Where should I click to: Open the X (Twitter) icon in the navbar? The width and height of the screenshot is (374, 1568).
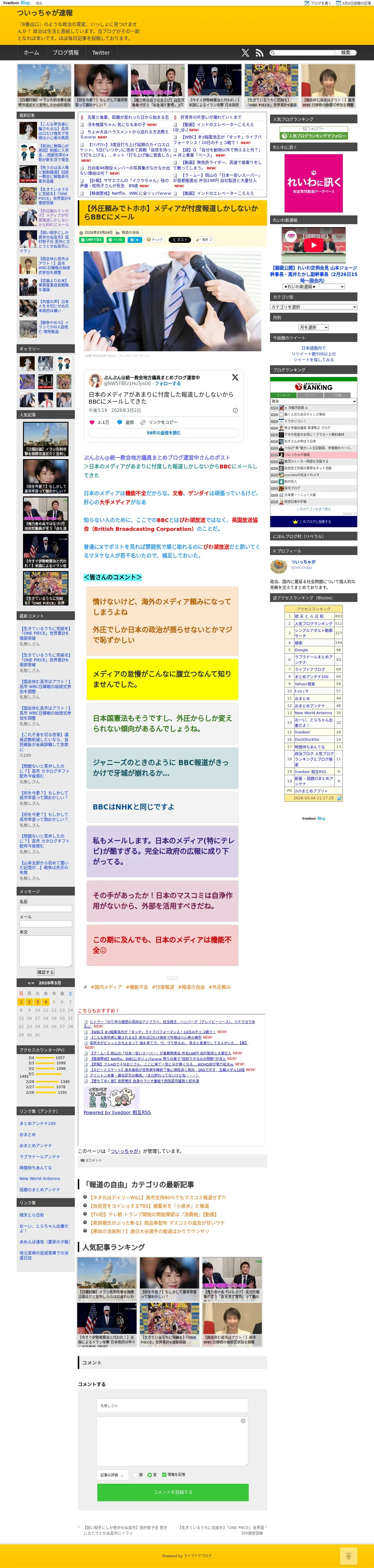[245, 53]
